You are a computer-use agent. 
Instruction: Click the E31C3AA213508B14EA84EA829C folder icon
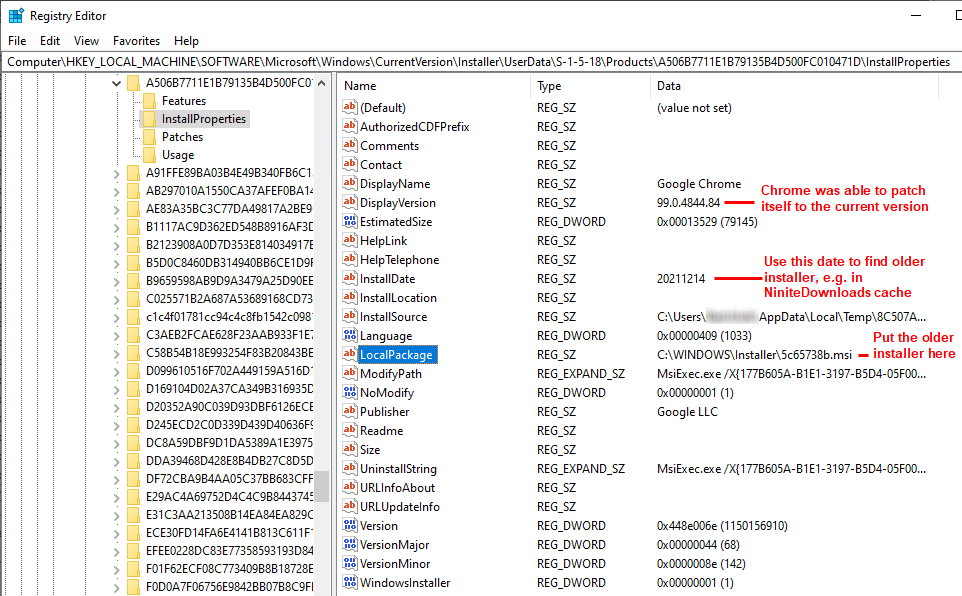click(133, 514)
